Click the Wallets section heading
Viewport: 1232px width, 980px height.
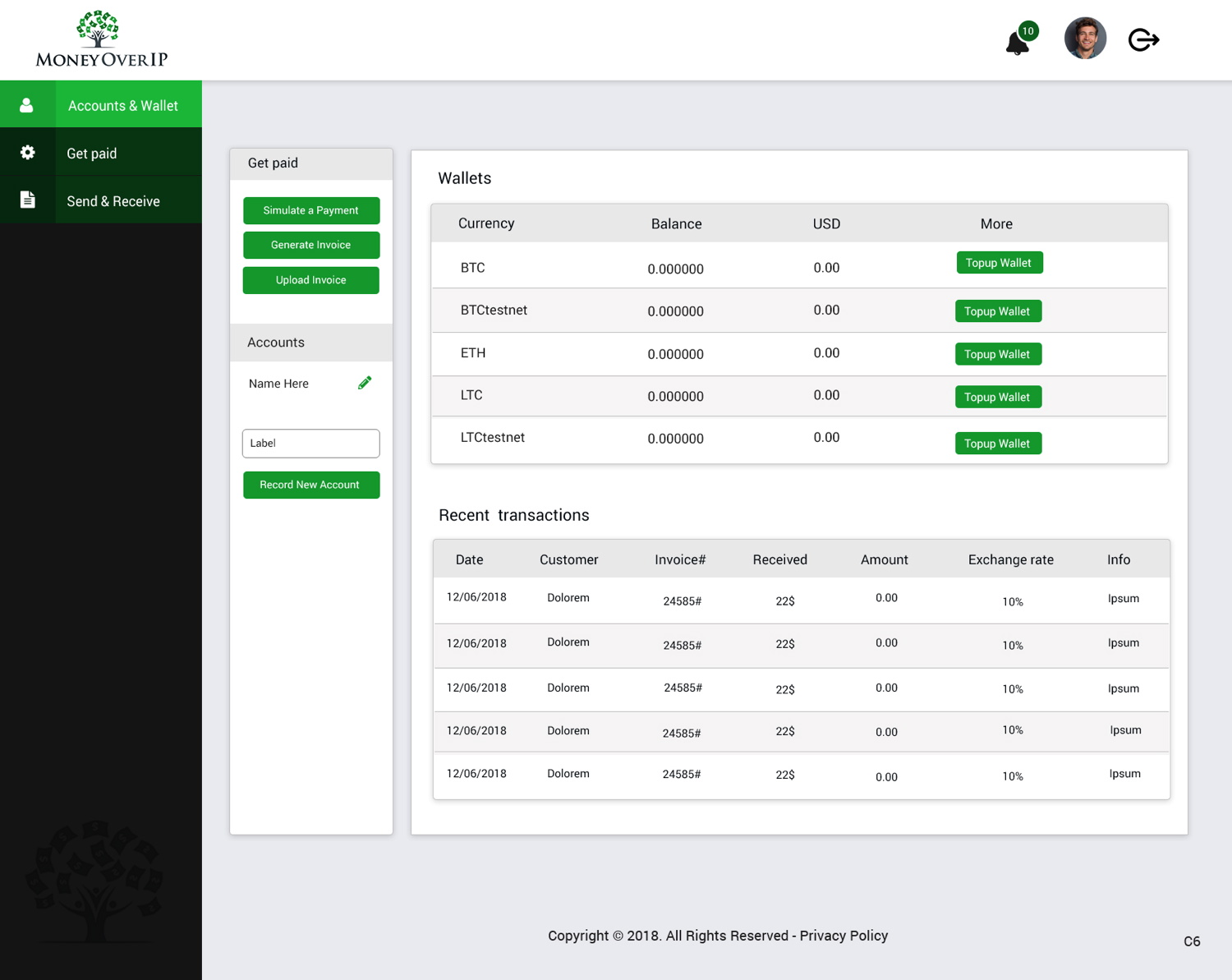click(x=464, y=178)
